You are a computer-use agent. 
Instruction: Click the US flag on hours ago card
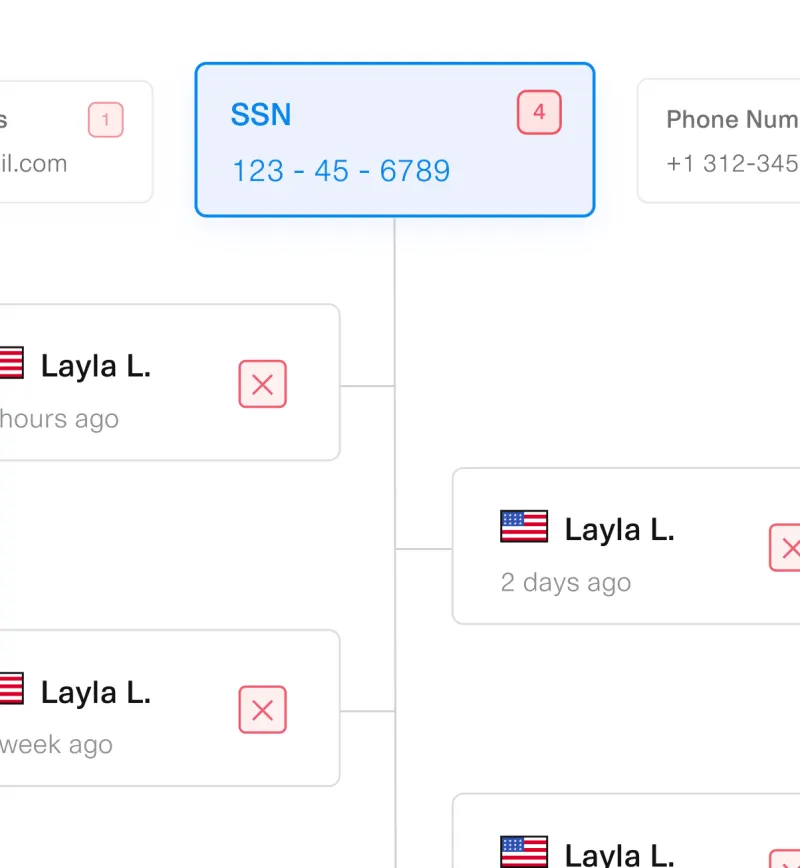click(x=12, y=363)
